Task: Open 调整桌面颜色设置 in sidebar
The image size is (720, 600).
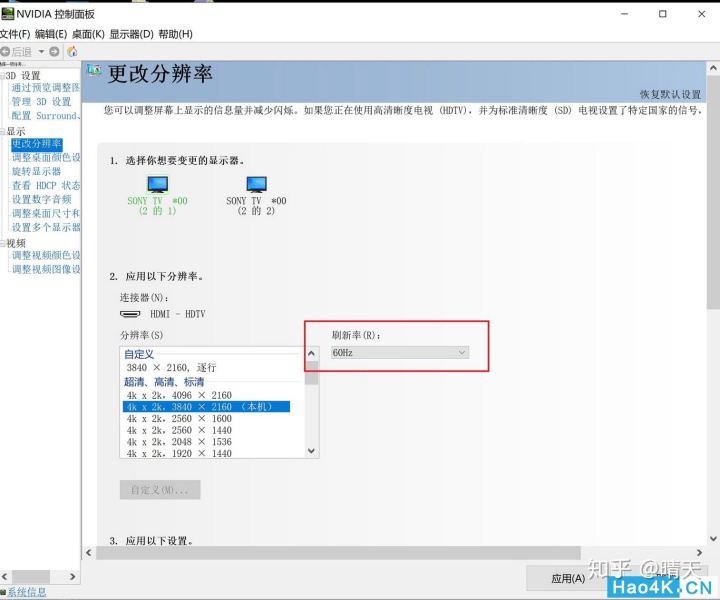Action: click(45, 157)
